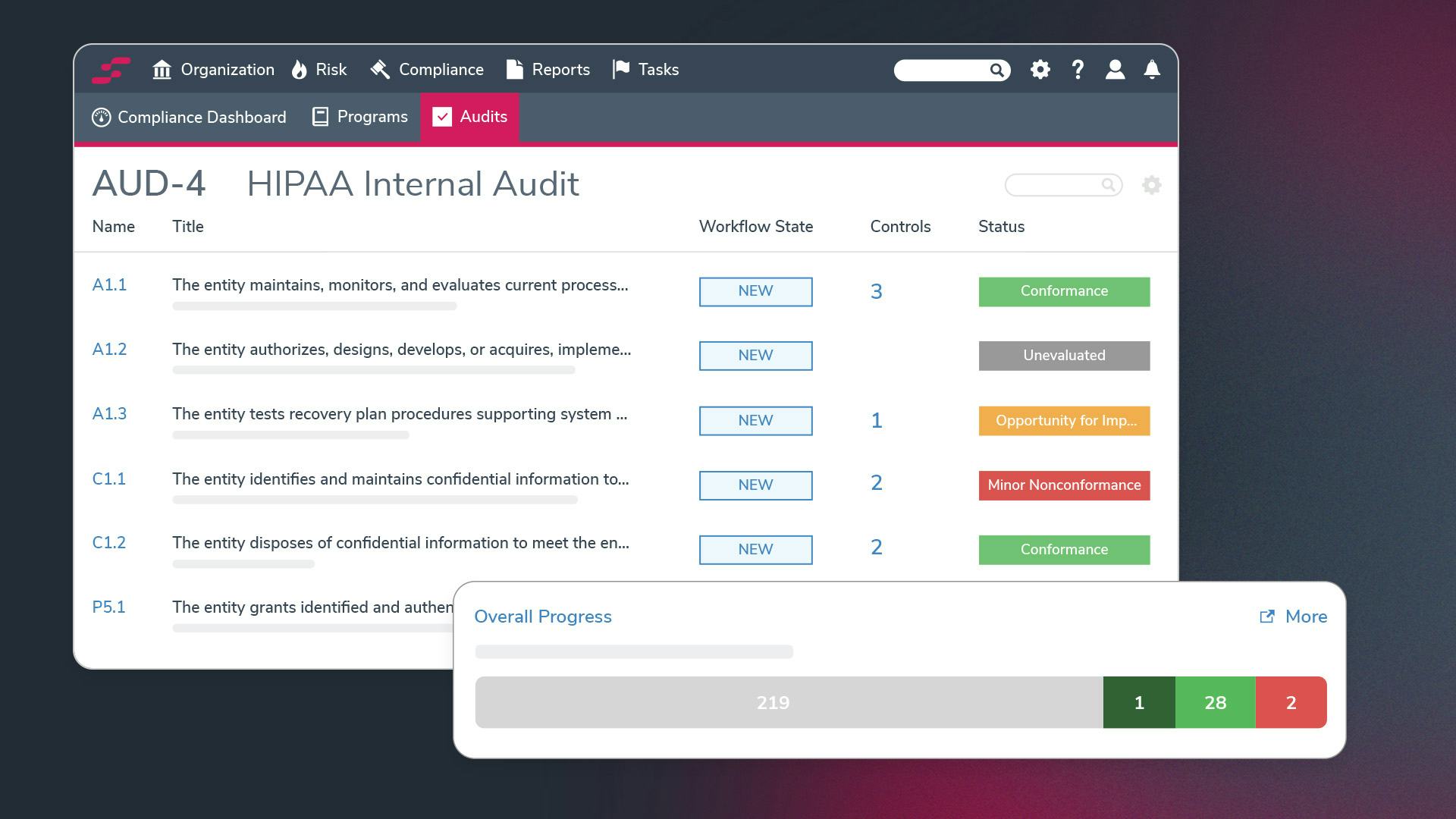This screenshot has height=819, width=1456.
Task: Click the audit table search field
Action: pyautogui.click(x=1054, y=185)
